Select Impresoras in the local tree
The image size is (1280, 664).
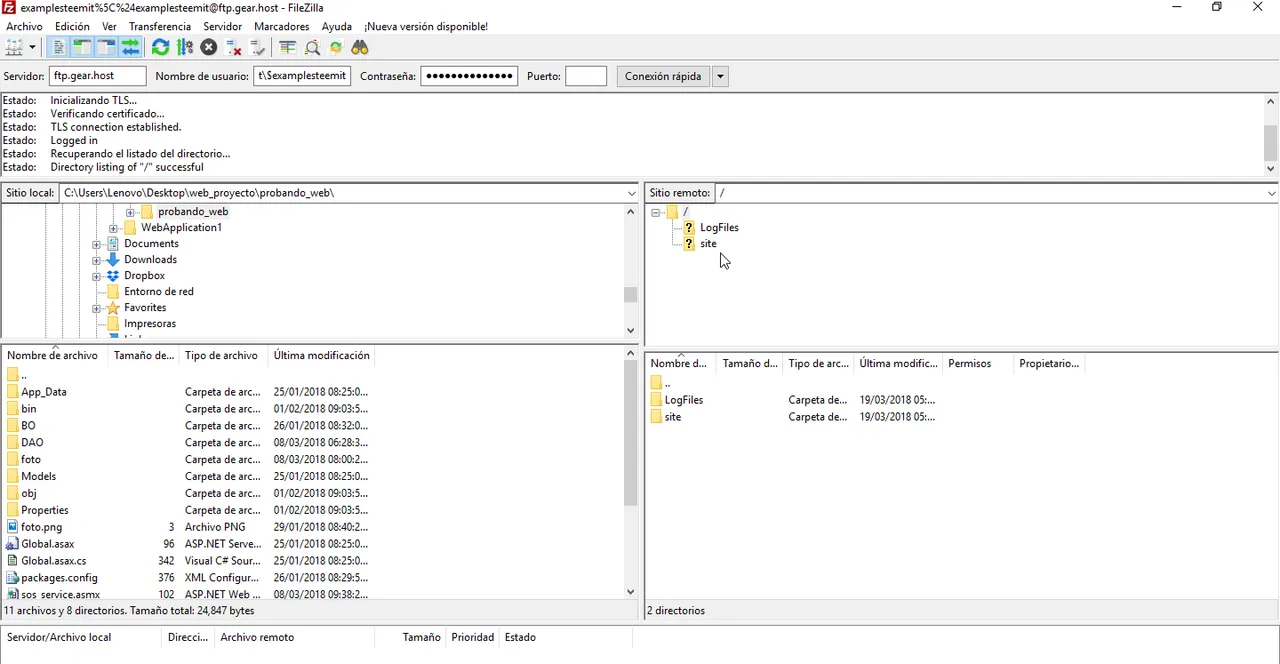pos(149,324)
